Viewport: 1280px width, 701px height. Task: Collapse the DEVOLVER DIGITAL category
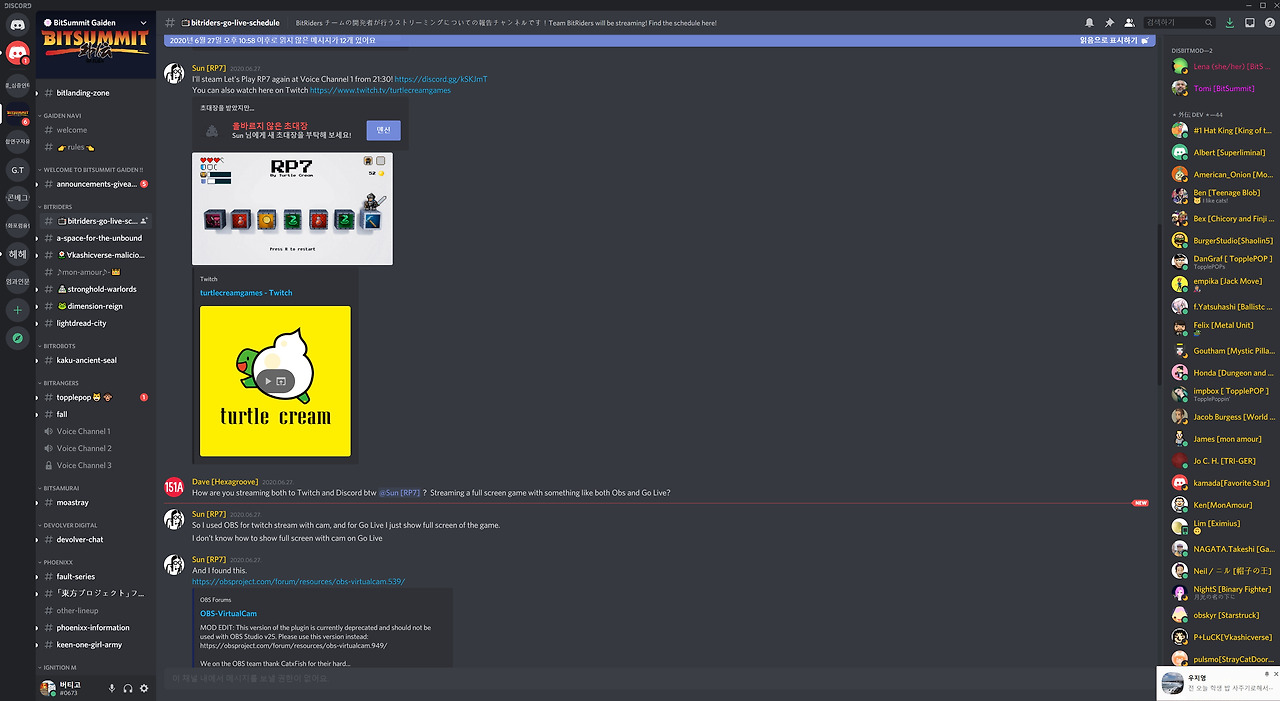point(69,525)
